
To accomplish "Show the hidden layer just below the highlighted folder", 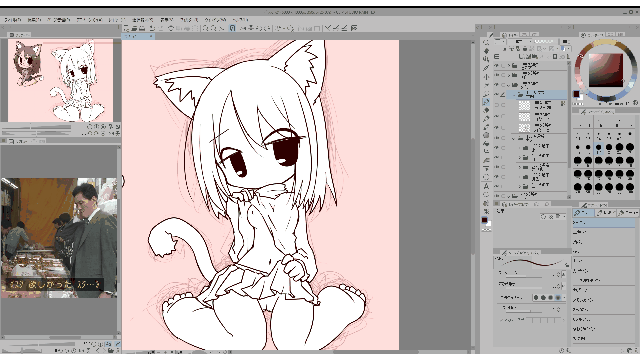I will (x=497, y=105).
